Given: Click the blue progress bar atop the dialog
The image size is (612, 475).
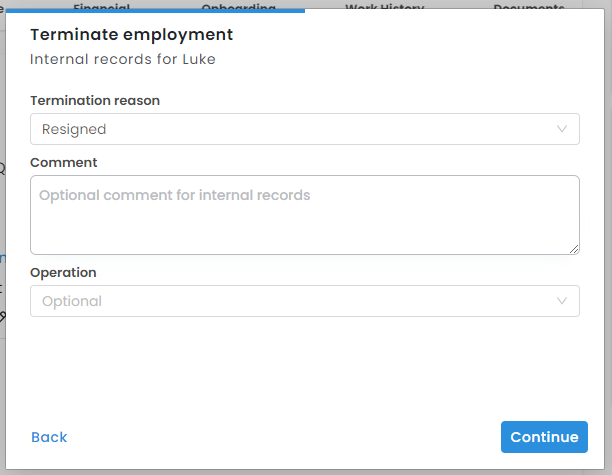Looking at the screenshot, I should tap(155, 11).
